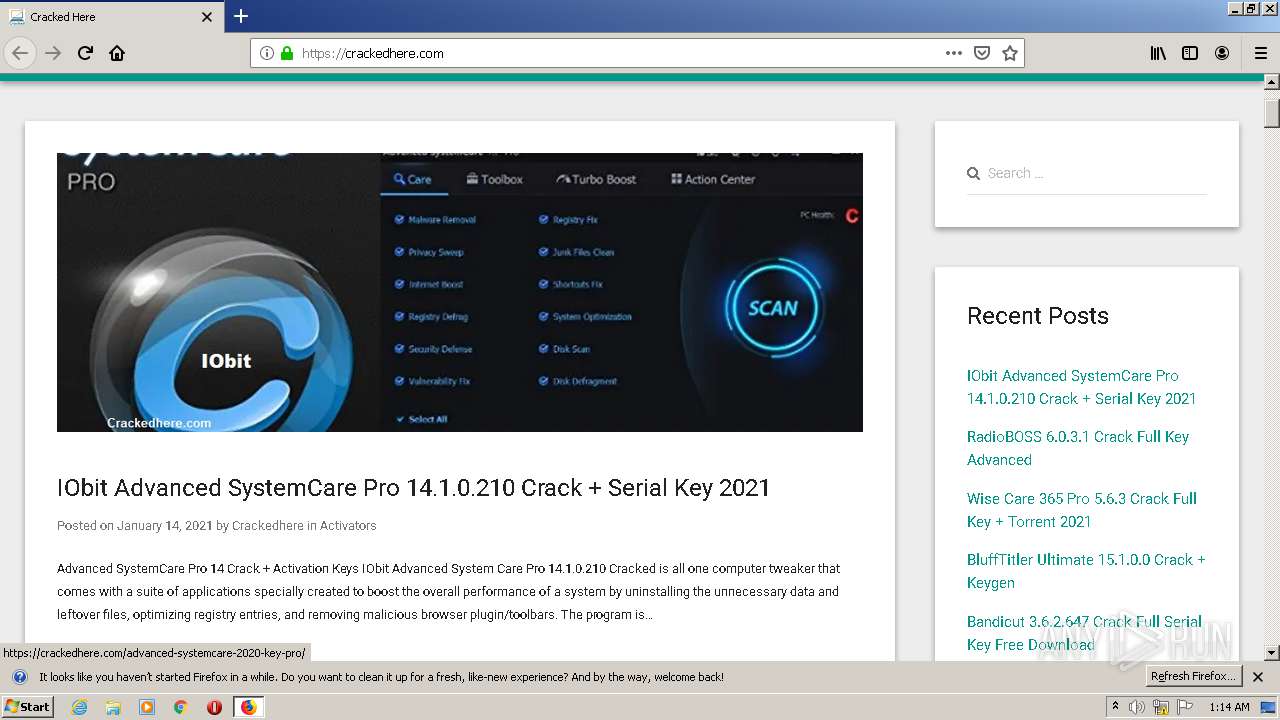1280x720 pixels.
Task: Open recent post Bandicut 3.6.2.647 Crack
Action: coord(1084,633)
